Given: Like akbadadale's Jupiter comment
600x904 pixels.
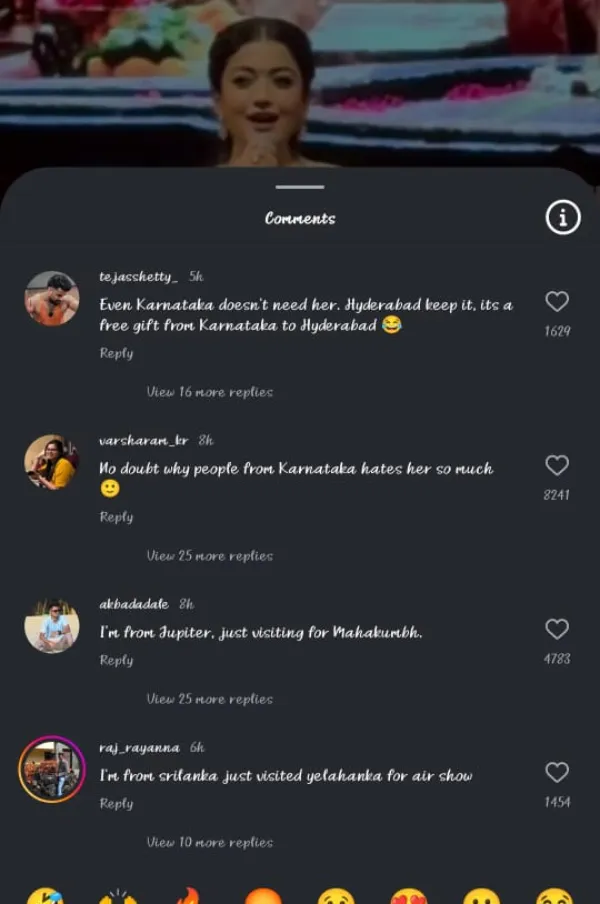Looking at the screenshot, I should pos(557,628).
